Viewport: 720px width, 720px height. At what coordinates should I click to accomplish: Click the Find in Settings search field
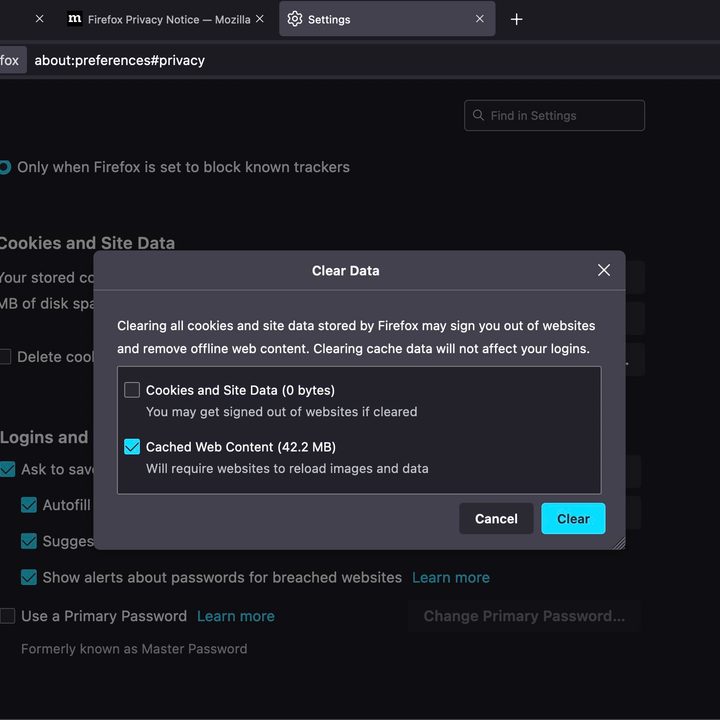tap(554, 115)
